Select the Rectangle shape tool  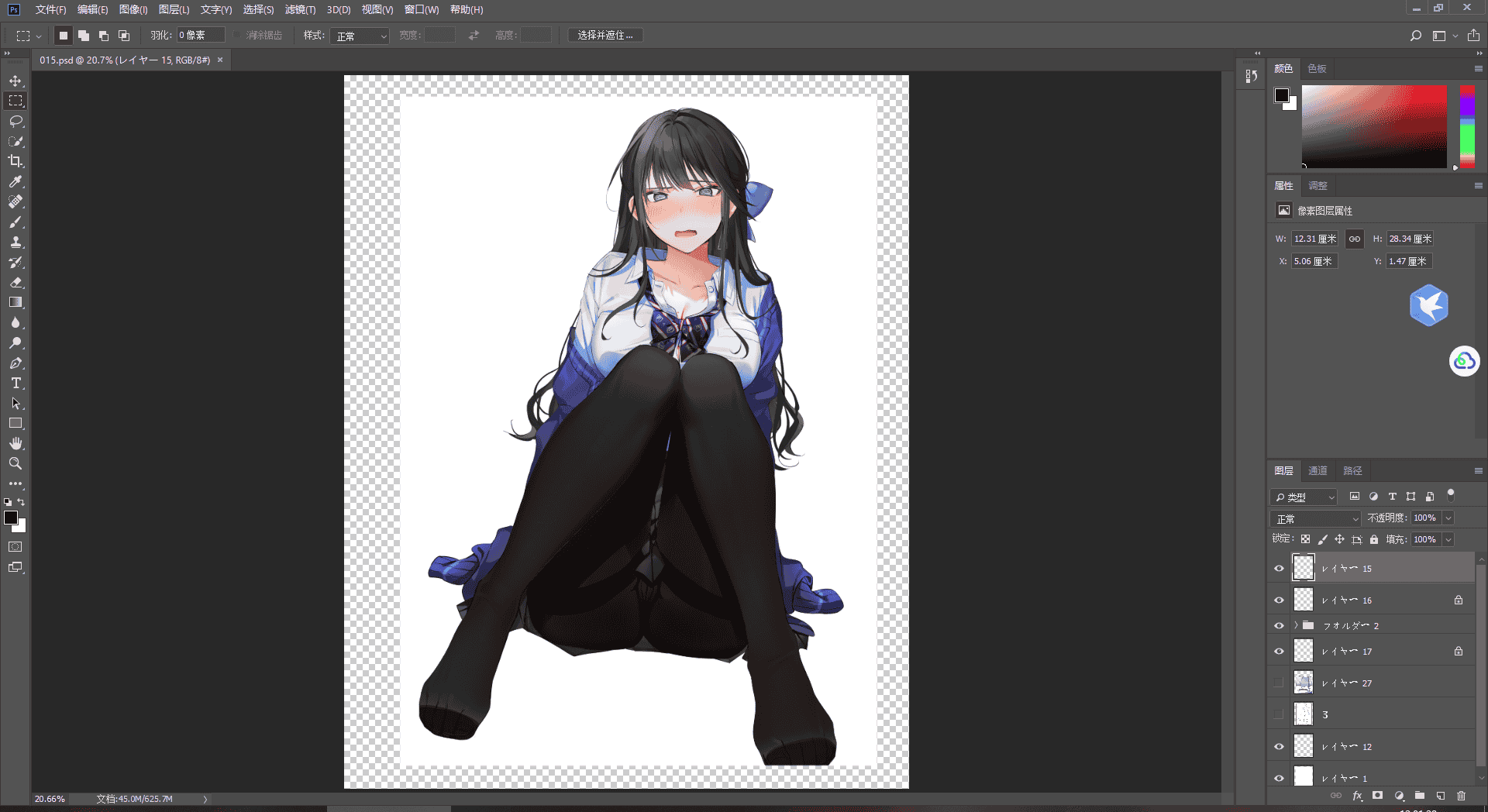click(15, 423)
